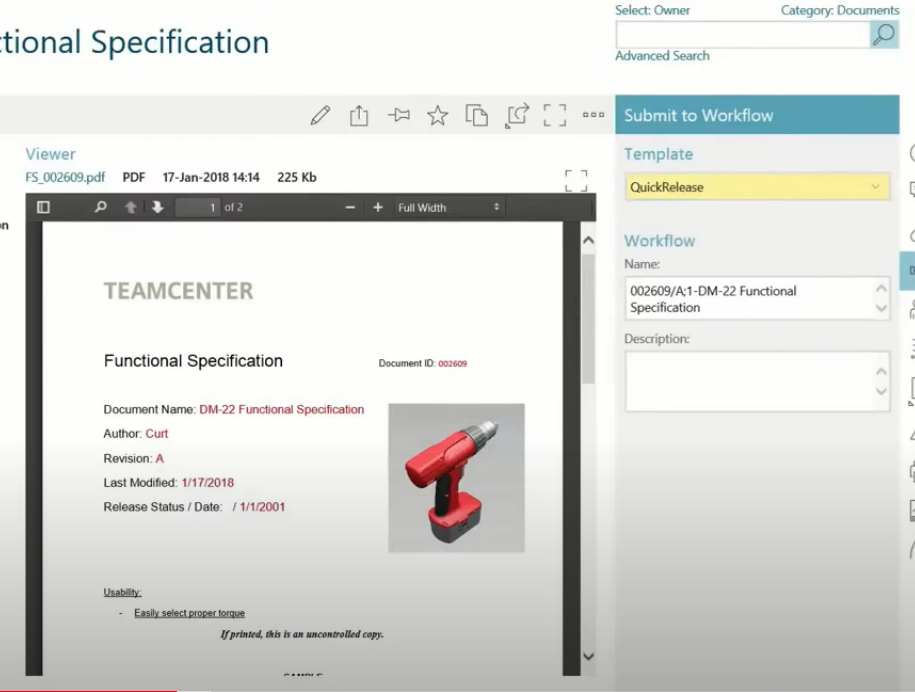Click the '17-Jan-2018 14:14' timestamp
Screen dimensions: 915x692
(211, 177)
